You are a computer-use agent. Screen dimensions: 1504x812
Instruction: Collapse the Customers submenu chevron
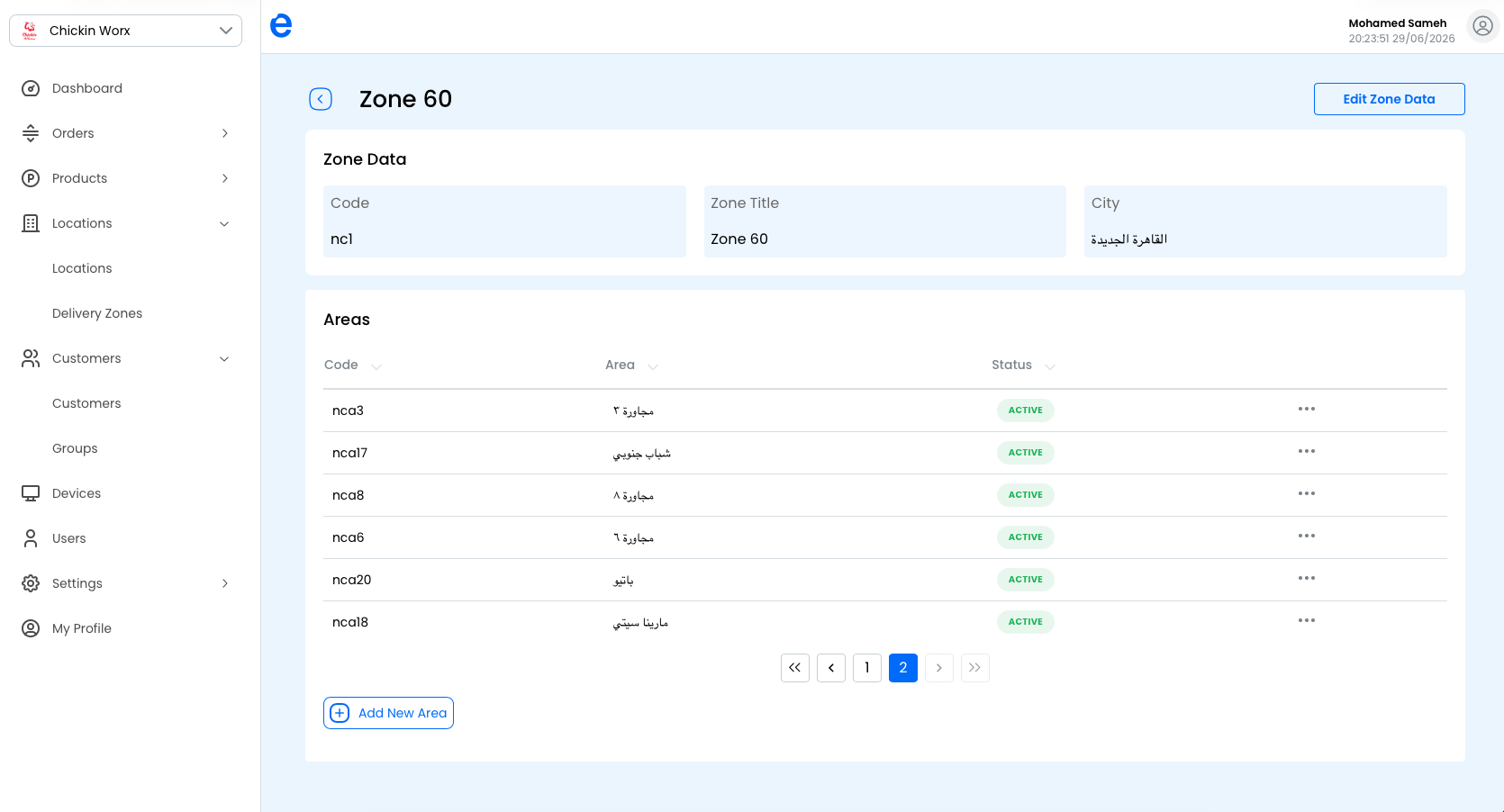coord(225,358)
